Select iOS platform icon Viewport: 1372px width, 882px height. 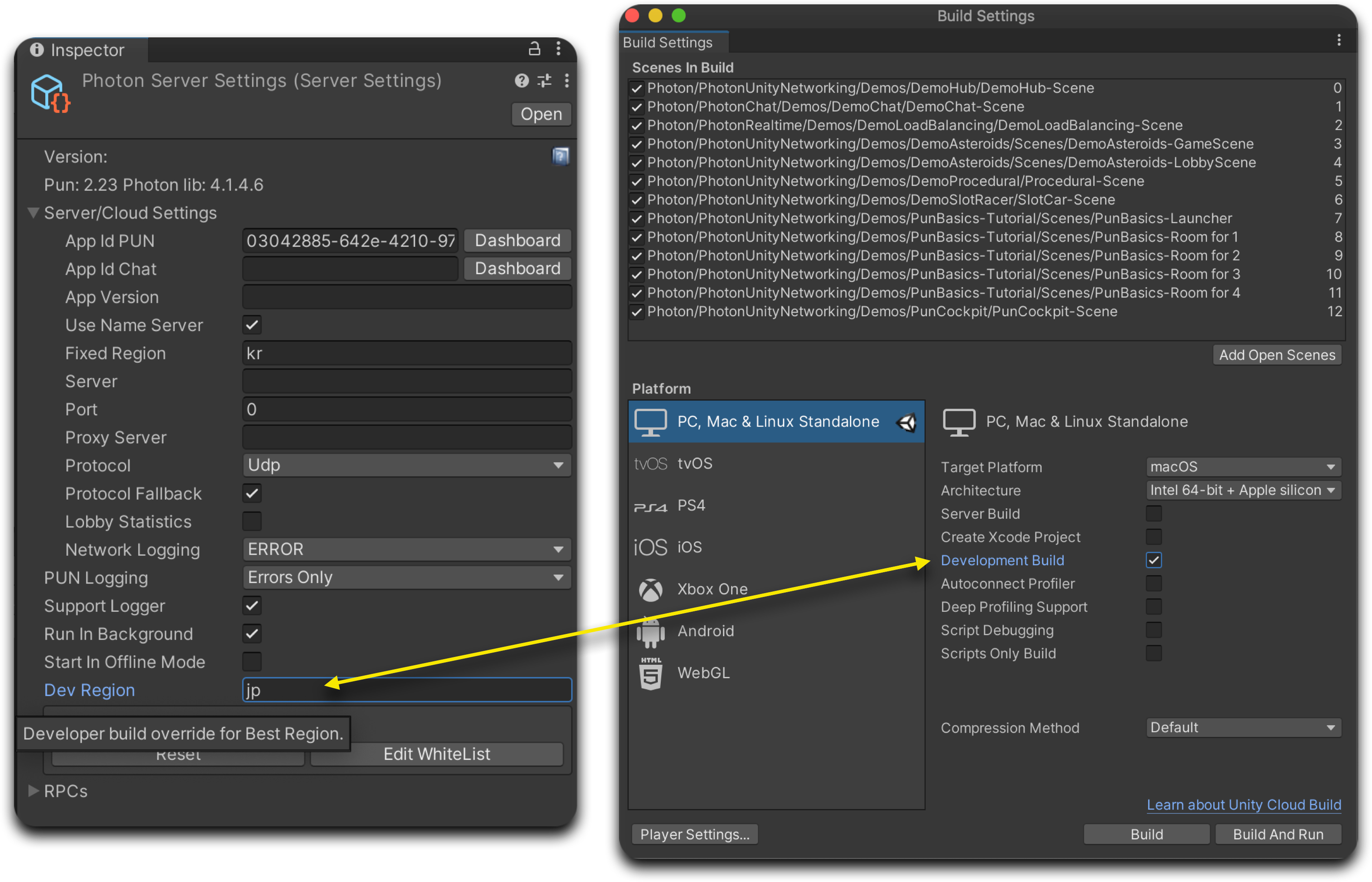click(650, 547)
